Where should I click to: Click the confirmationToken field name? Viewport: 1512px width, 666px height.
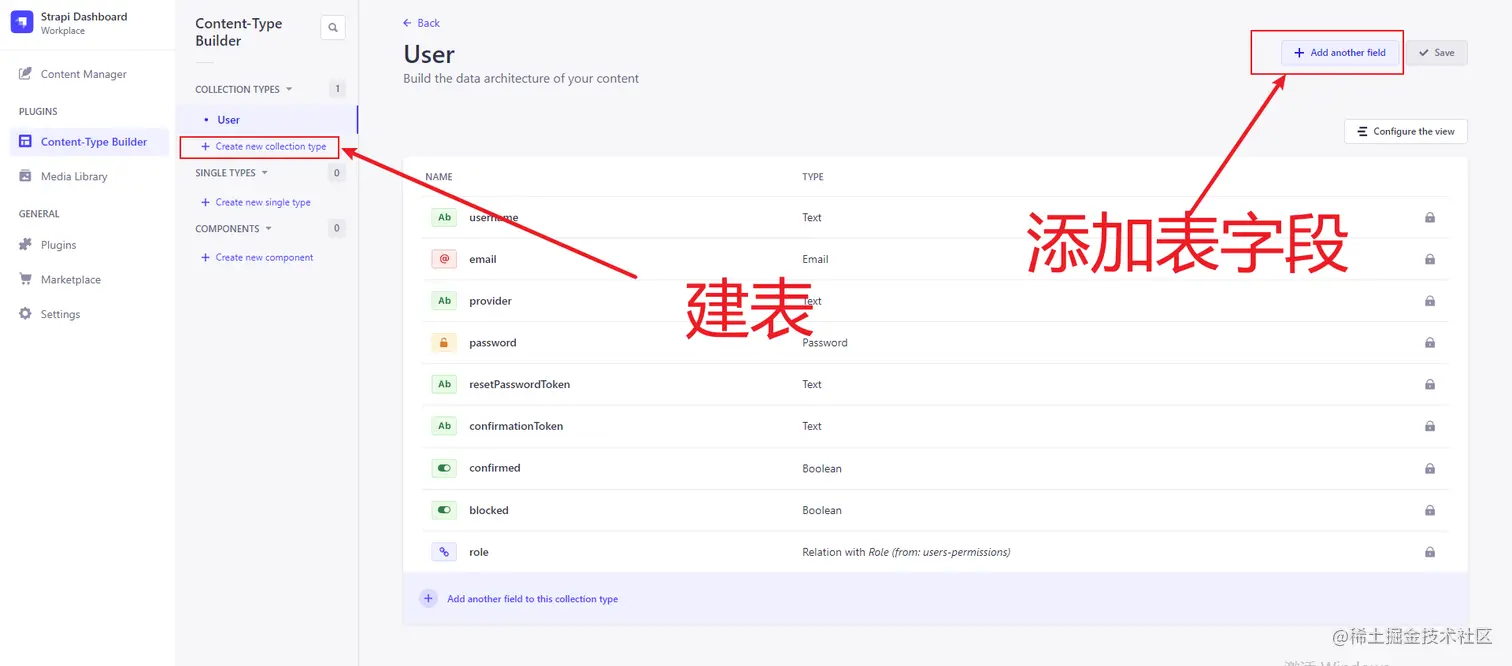516,426
